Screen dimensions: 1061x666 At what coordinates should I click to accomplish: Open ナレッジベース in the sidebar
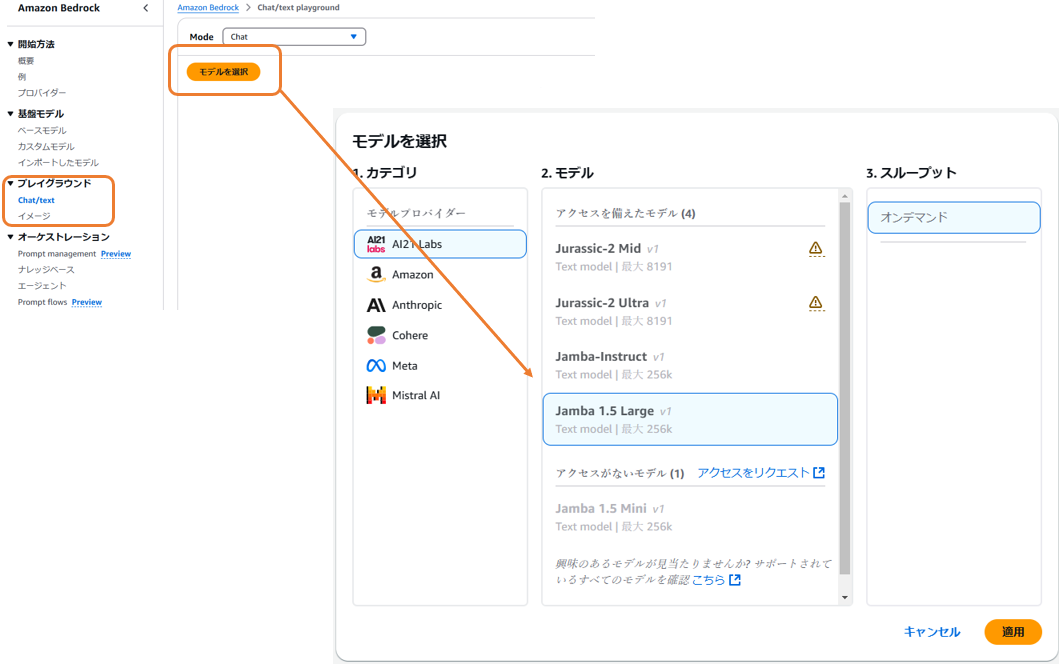[46, 270]
